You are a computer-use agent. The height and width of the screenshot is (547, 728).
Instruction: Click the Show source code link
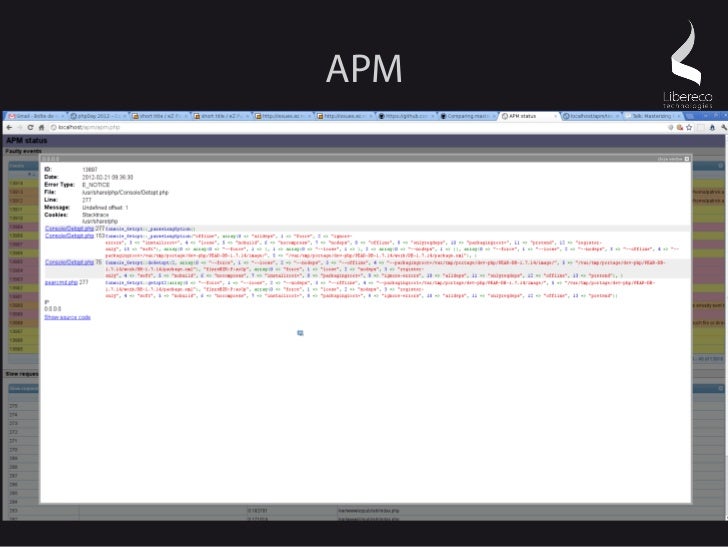click(67, 317)
